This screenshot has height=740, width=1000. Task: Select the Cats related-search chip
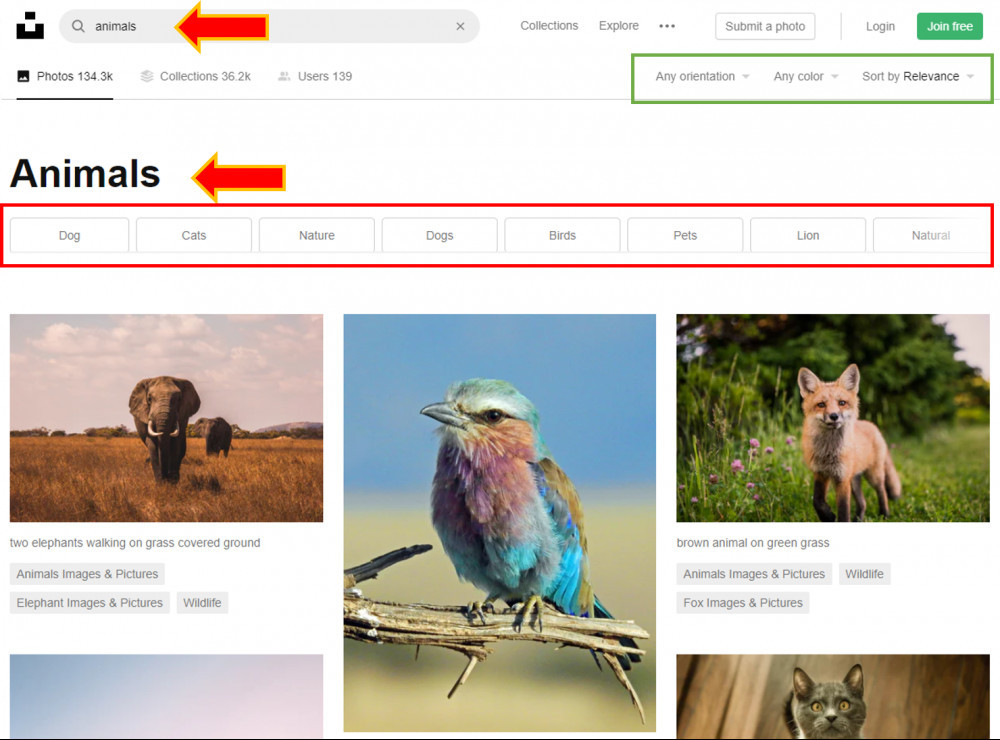[194, 235]
